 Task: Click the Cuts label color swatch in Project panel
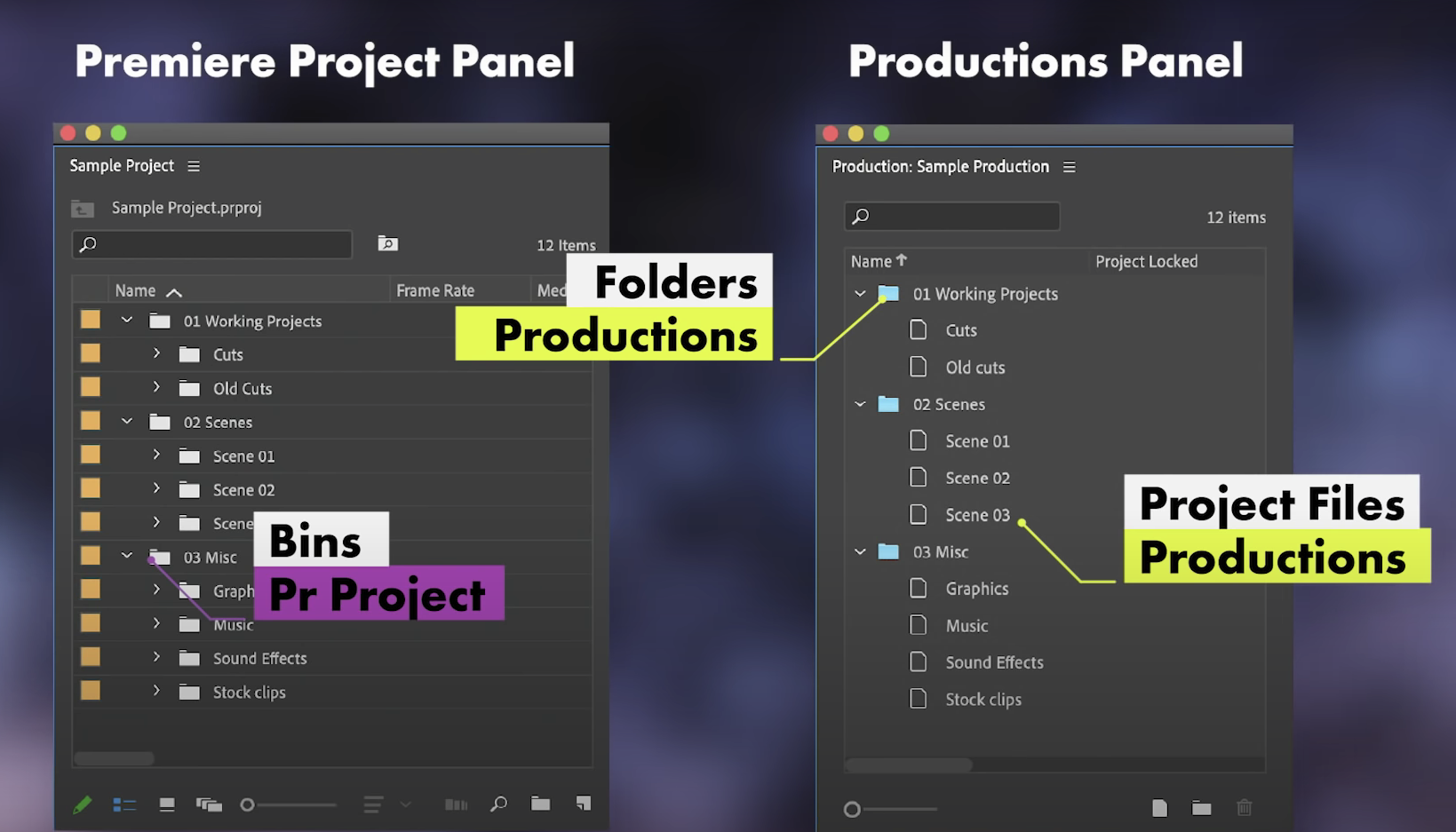[x=91, y=353]
